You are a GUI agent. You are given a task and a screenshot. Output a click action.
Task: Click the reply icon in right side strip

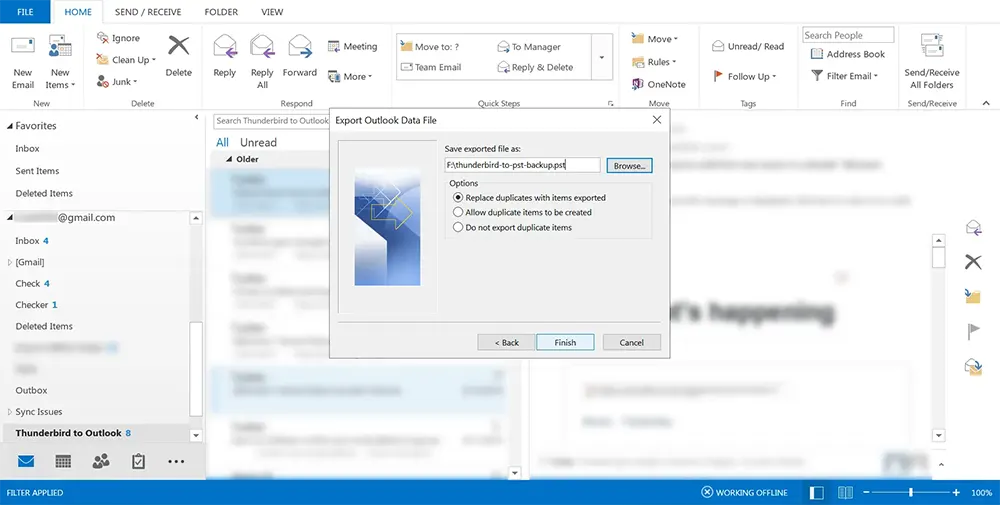pos(973,228)
